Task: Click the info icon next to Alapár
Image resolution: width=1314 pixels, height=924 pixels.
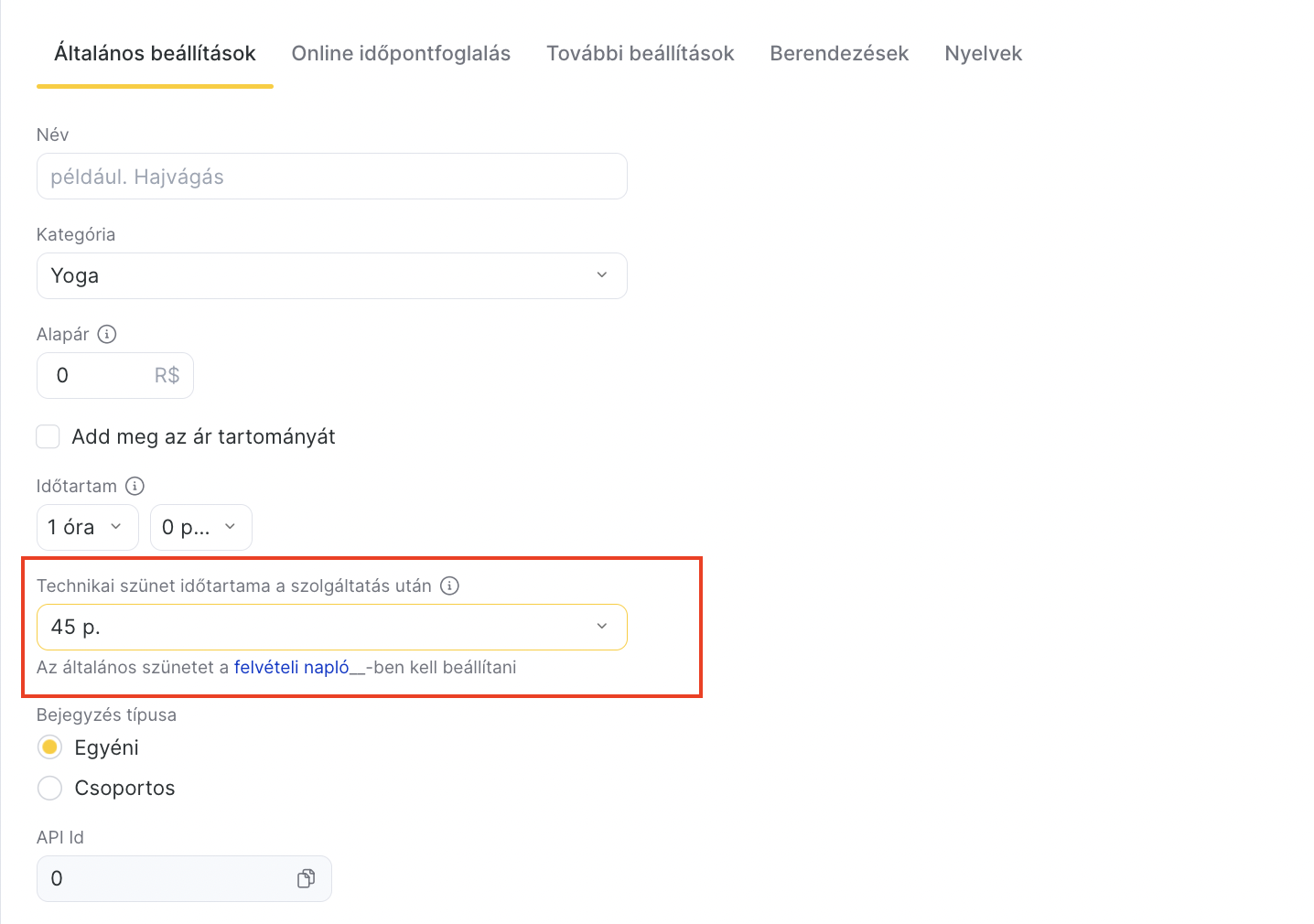Action: pyautogui.click(x=107, y=334)
